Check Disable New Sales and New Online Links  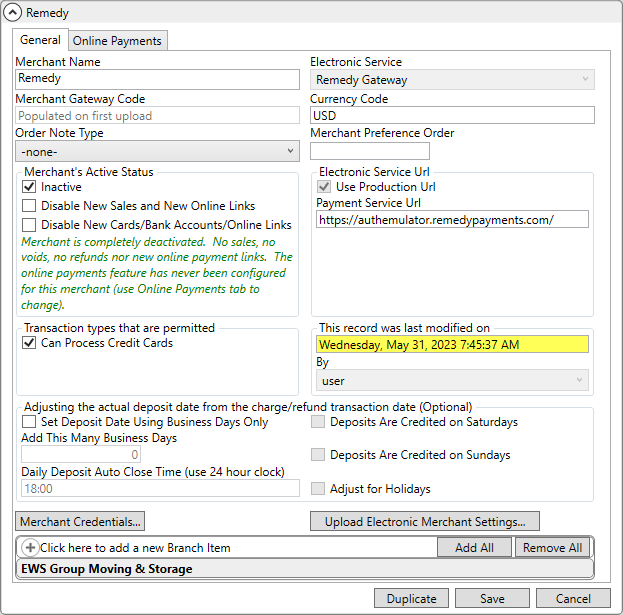29,206
